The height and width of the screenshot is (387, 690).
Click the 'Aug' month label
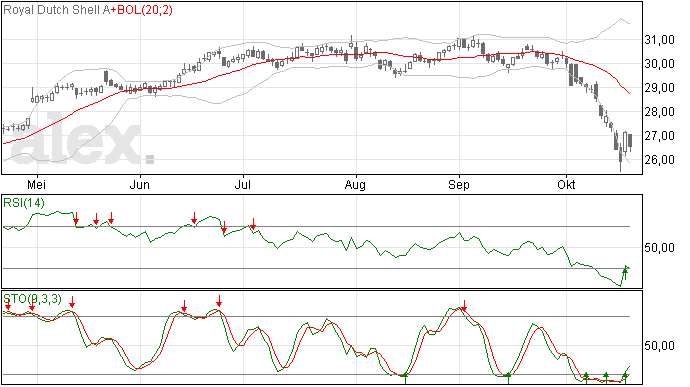(355, 185)
